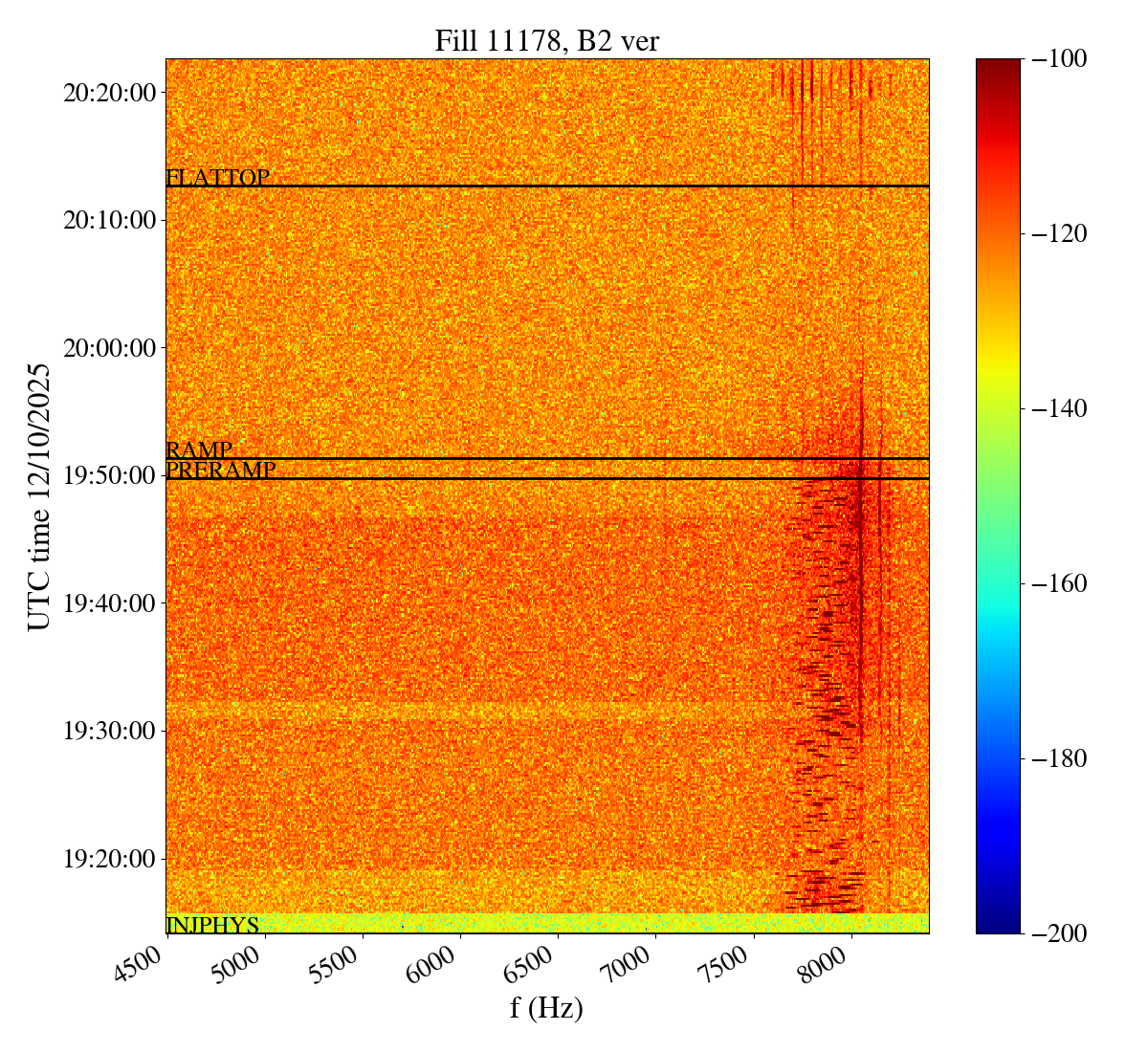The height and width of the screenshot is (1052, 1148).
Task: Pick the 19:40:00 time tick label
Action: click(109, 603)
